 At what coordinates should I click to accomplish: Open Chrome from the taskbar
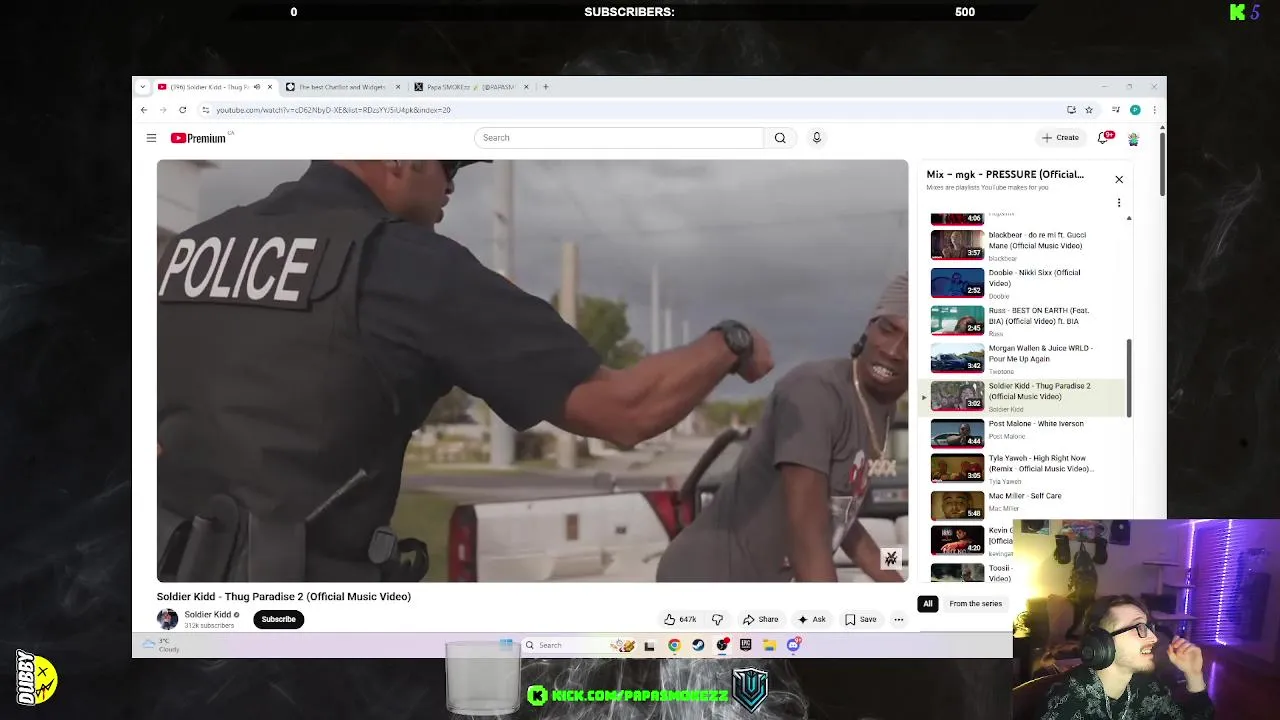click(x=674, y=645)
